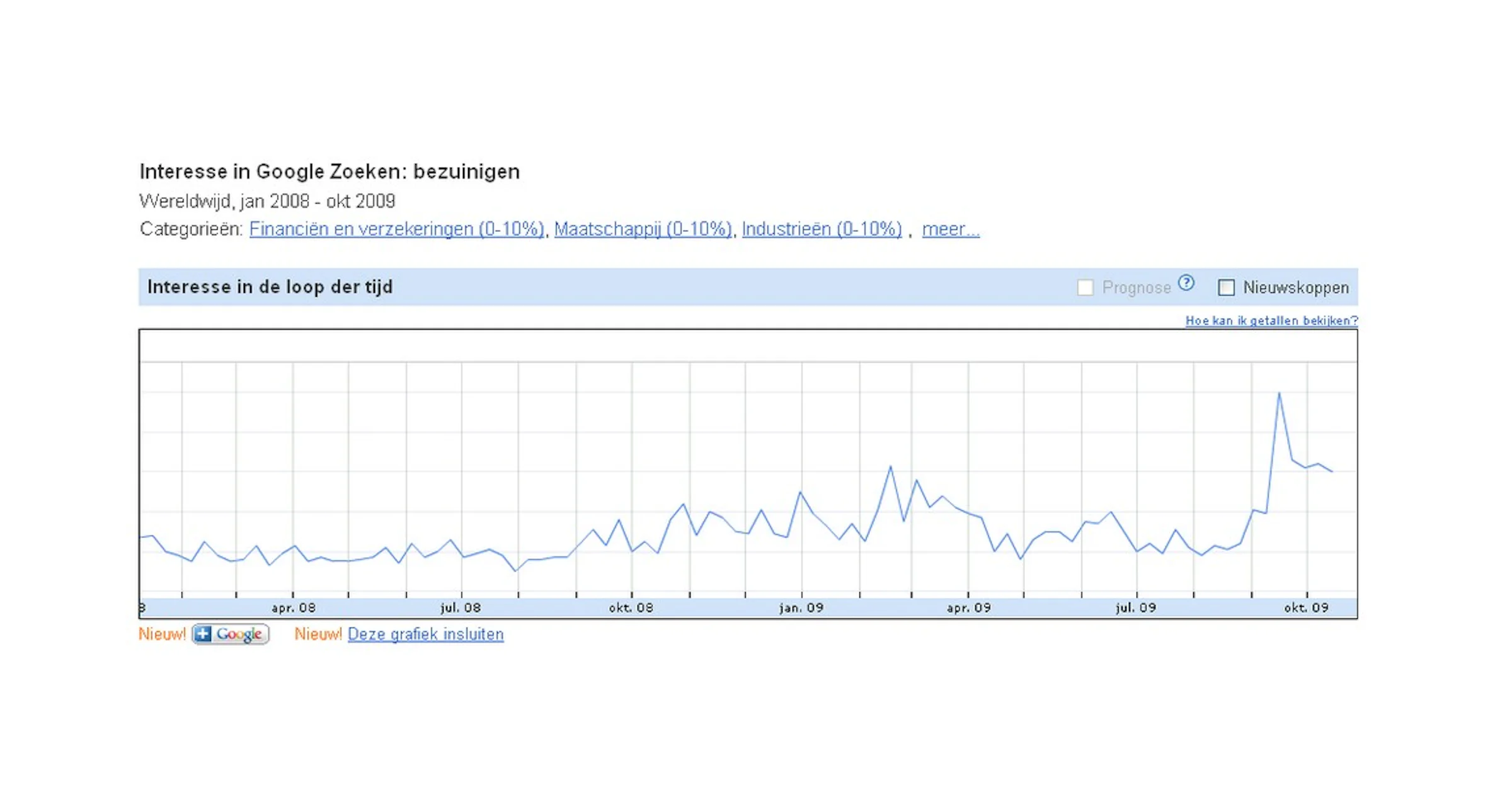Click the Prognose label text
Screen dimensions: 1512x794
(x=1137, y=288)
